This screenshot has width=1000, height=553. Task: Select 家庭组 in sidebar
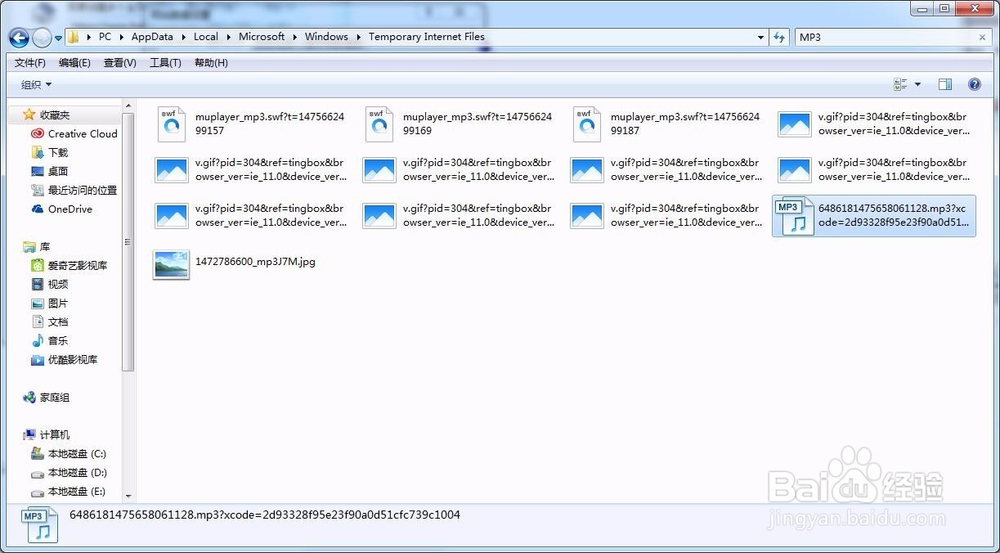point(47,397)
